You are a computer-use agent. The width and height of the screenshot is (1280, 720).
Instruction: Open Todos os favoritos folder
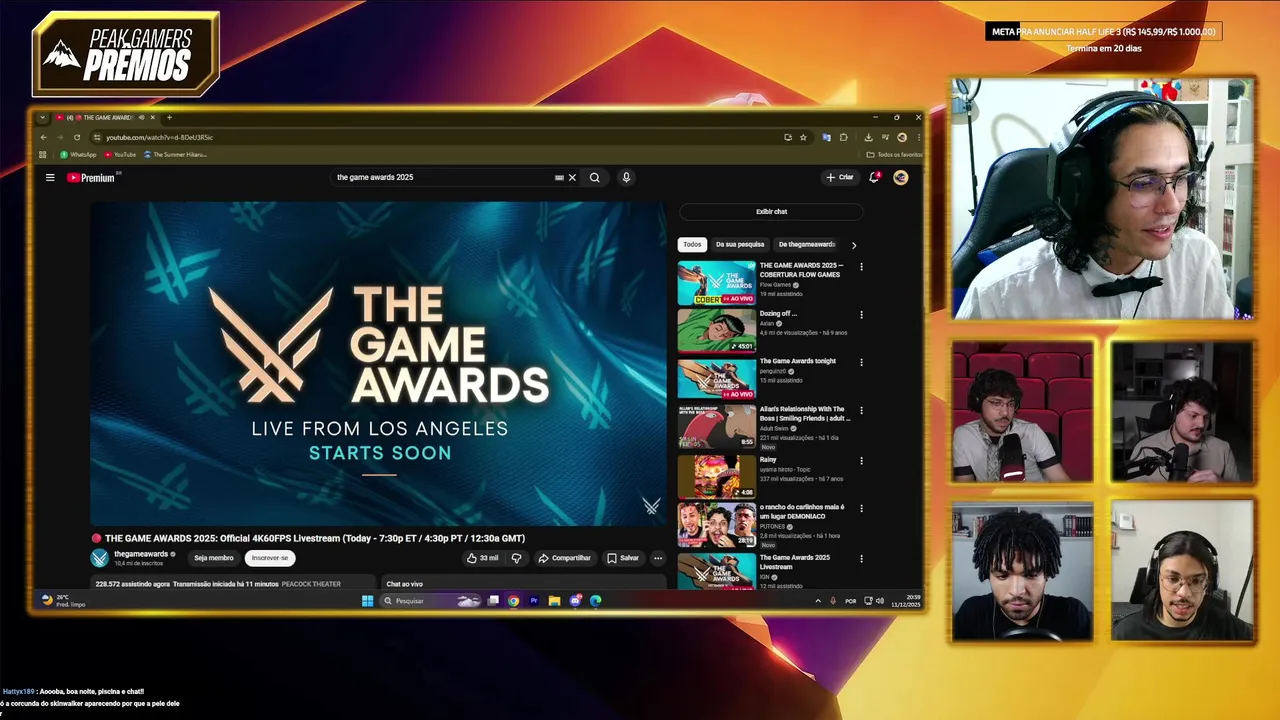click(895, 154)
